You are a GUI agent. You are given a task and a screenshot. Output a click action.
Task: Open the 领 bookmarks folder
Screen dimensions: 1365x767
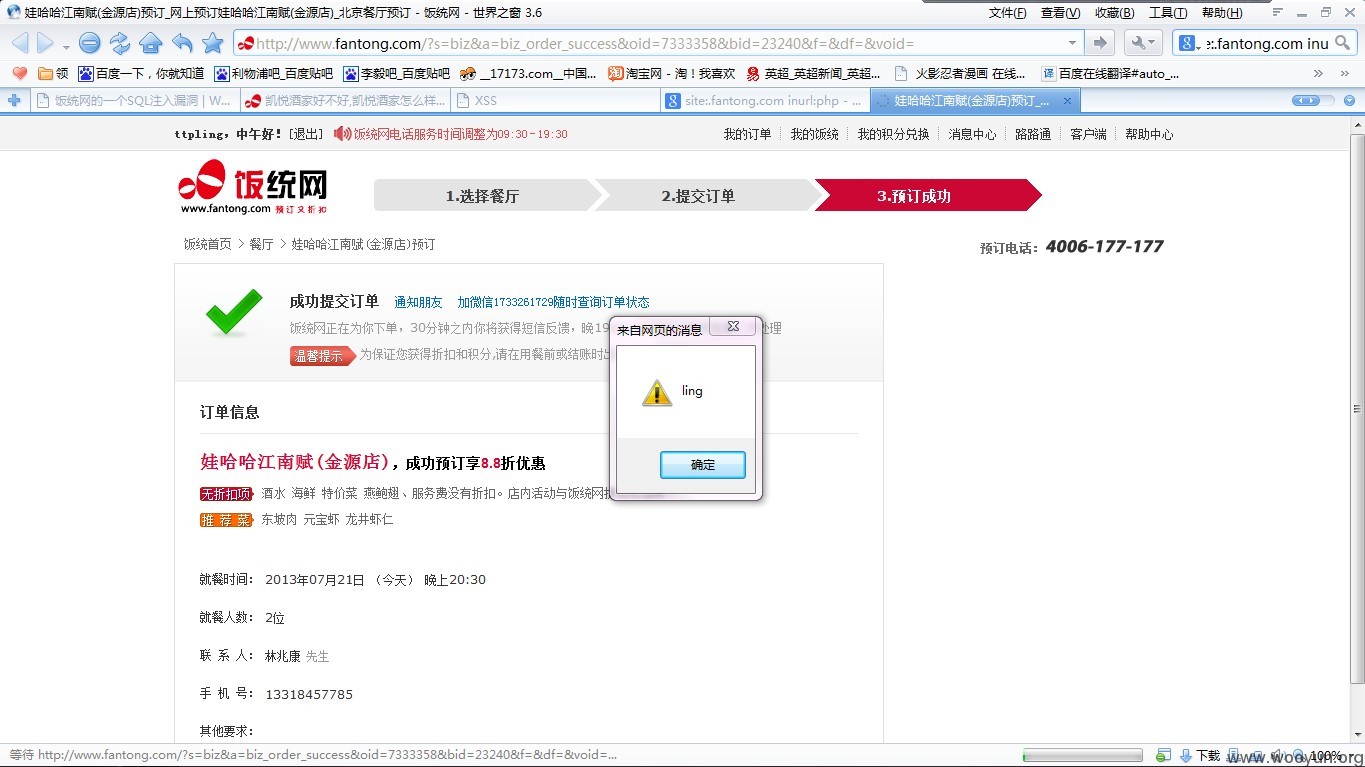point(53,73)
